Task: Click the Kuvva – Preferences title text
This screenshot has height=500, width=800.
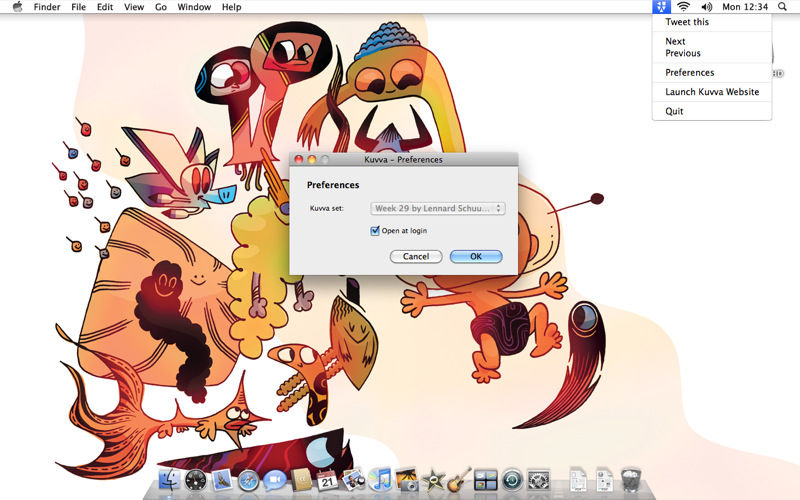Action: coord(404,160)
